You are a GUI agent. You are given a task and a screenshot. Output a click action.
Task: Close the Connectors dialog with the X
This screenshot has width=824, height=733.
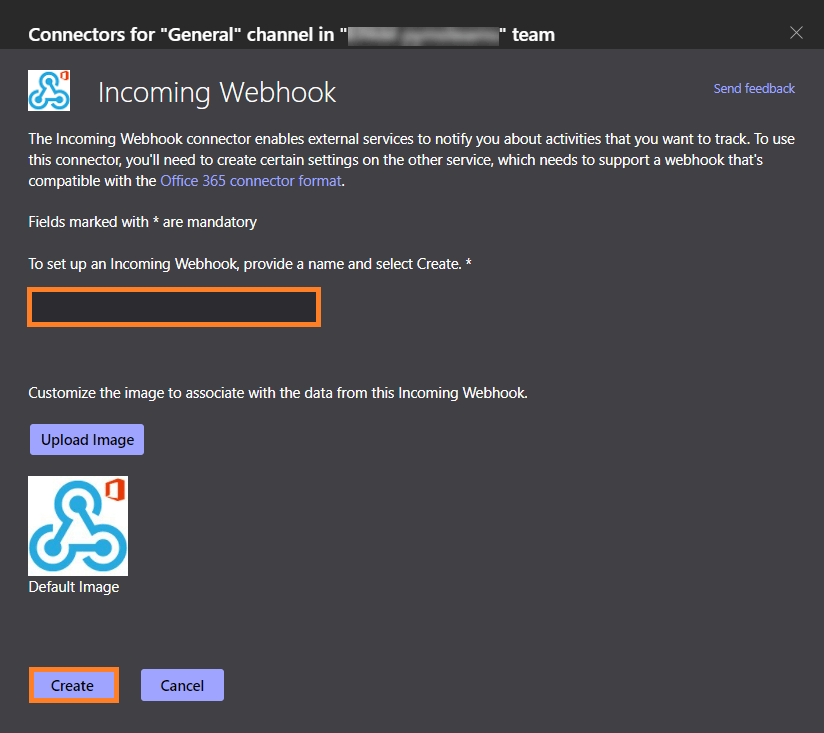point(796,33)
